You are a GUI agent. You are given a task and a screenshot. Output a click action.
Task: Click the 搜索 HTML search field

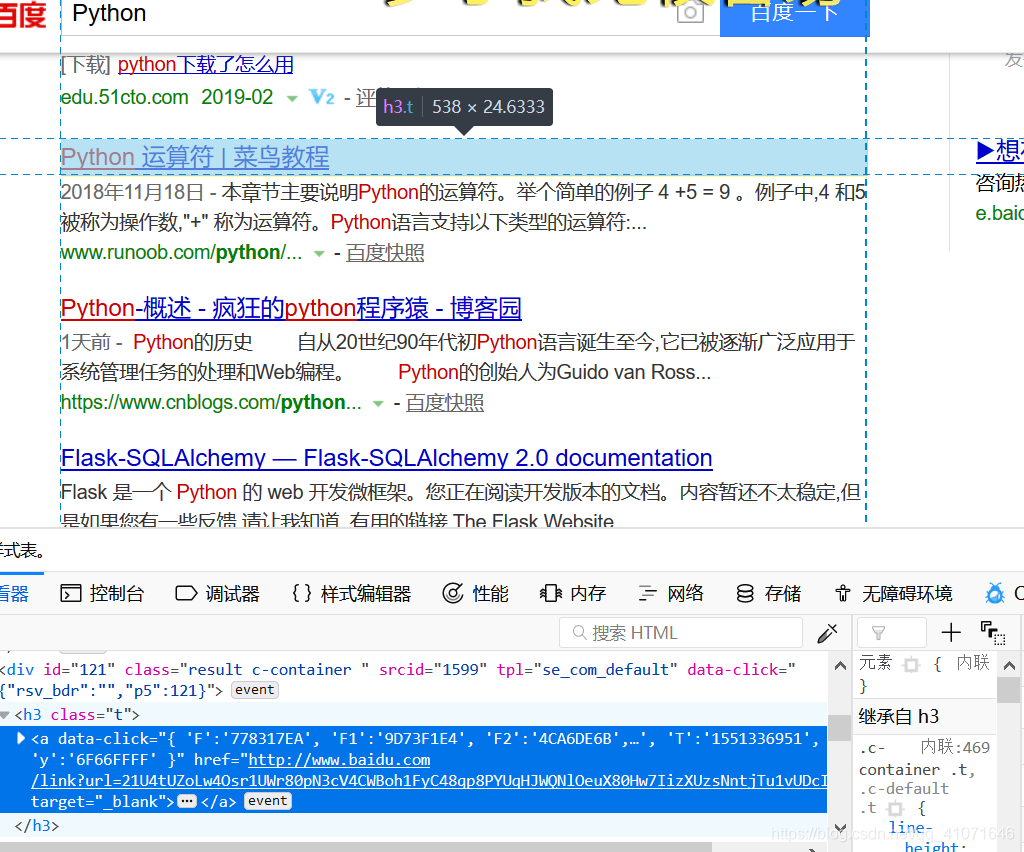(680, 633)
